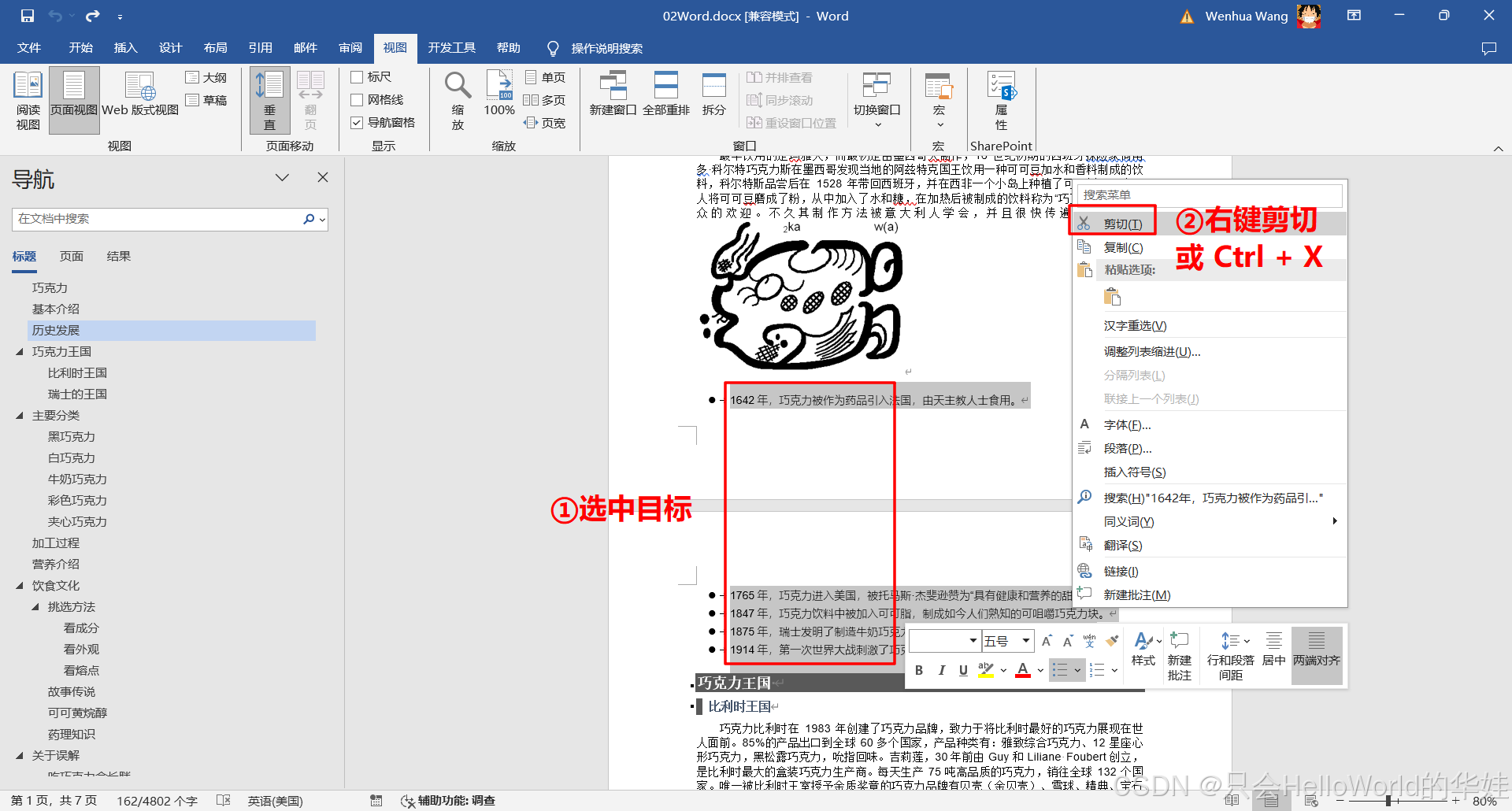
Task: Open 阅读视图 reading view
Action: pyautogui.click(x=28, y=101)
